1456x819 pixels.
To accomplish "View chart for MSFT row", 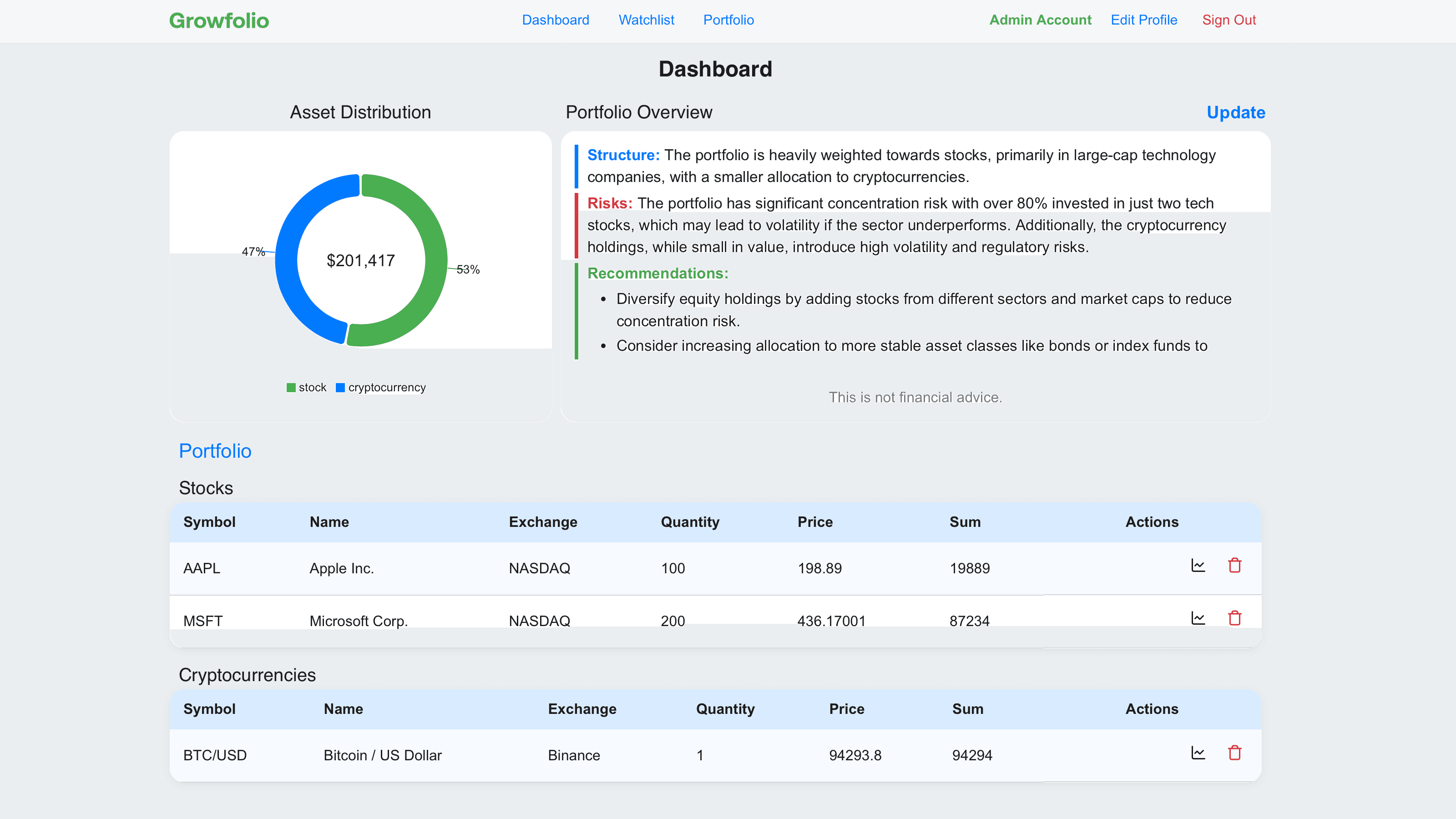I will [x=1198, y=618].
